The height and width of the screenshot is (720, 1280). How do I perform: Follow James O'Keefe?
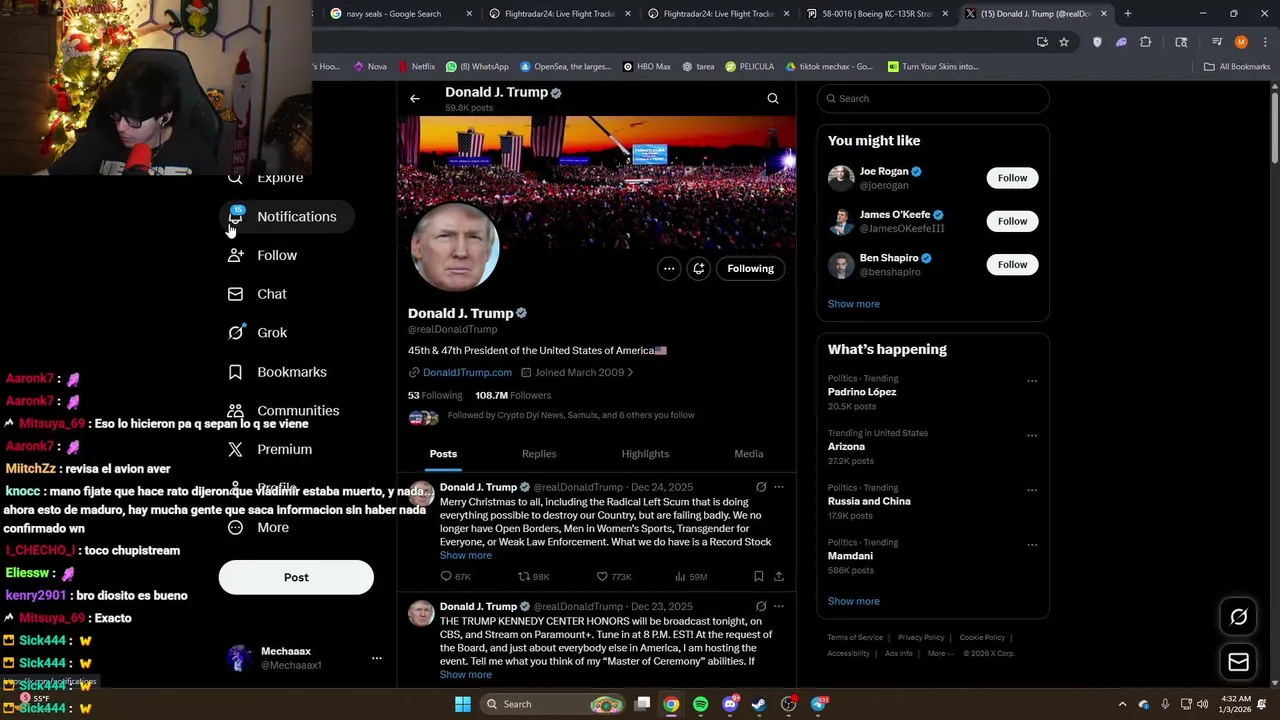(x=1012, y=221)
